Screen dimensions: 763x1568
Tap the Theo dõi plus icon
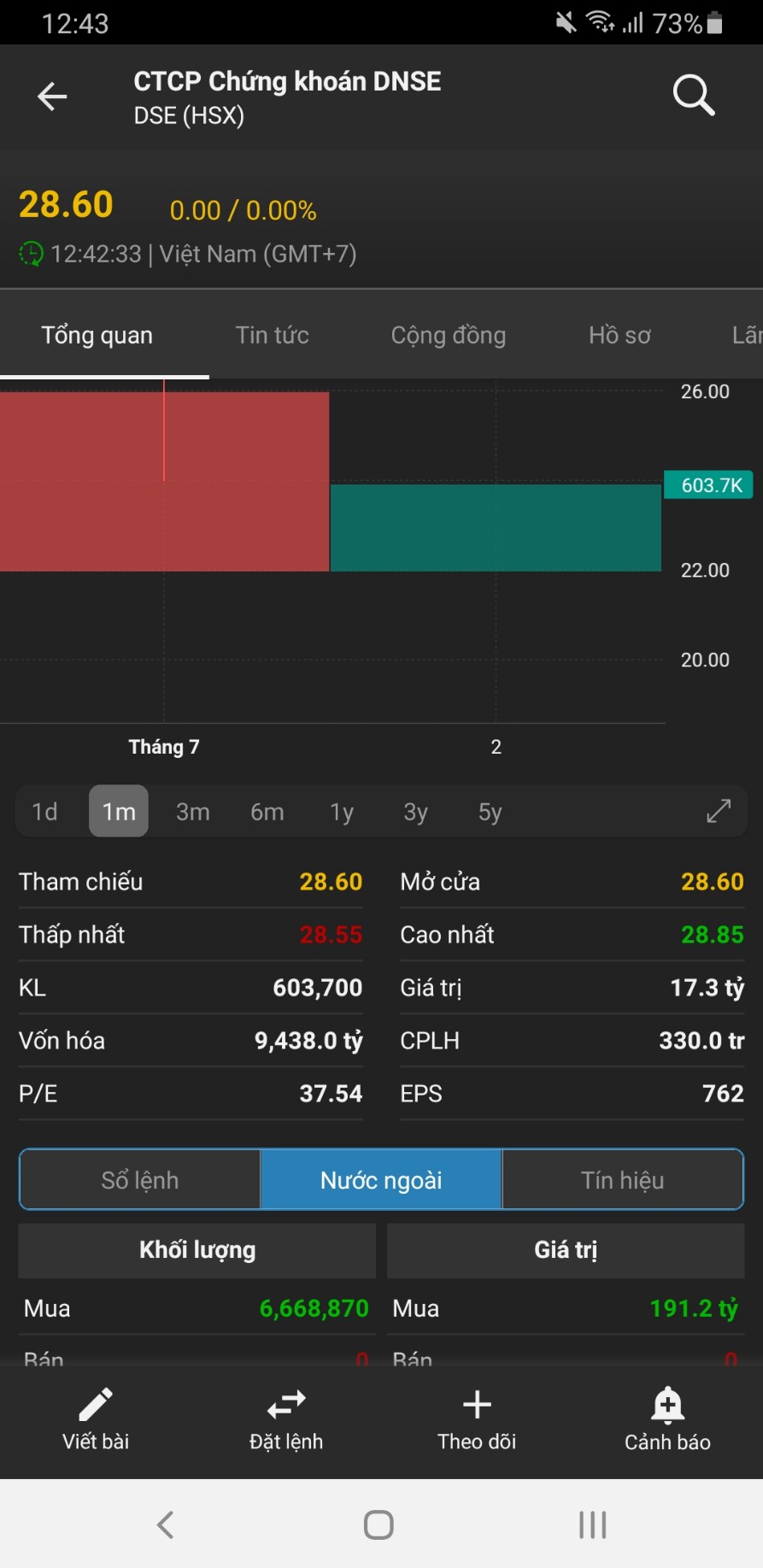tap(477, 1405)
